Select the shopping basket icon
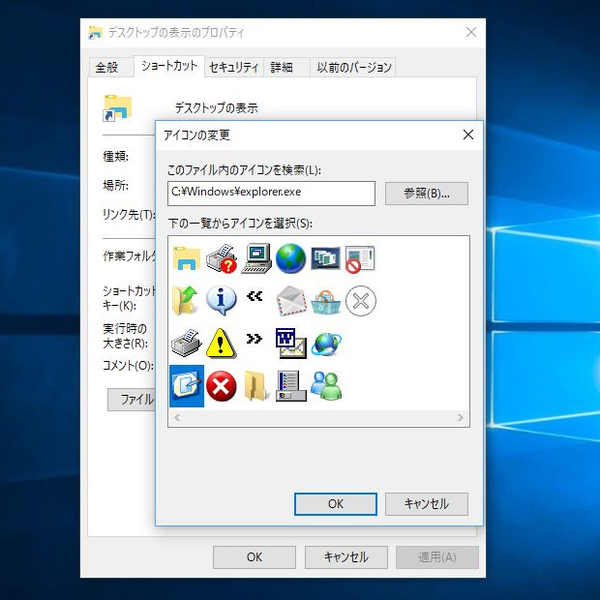Image resolution: width=600 pixels, height=600 pixels. coord(326,302)
